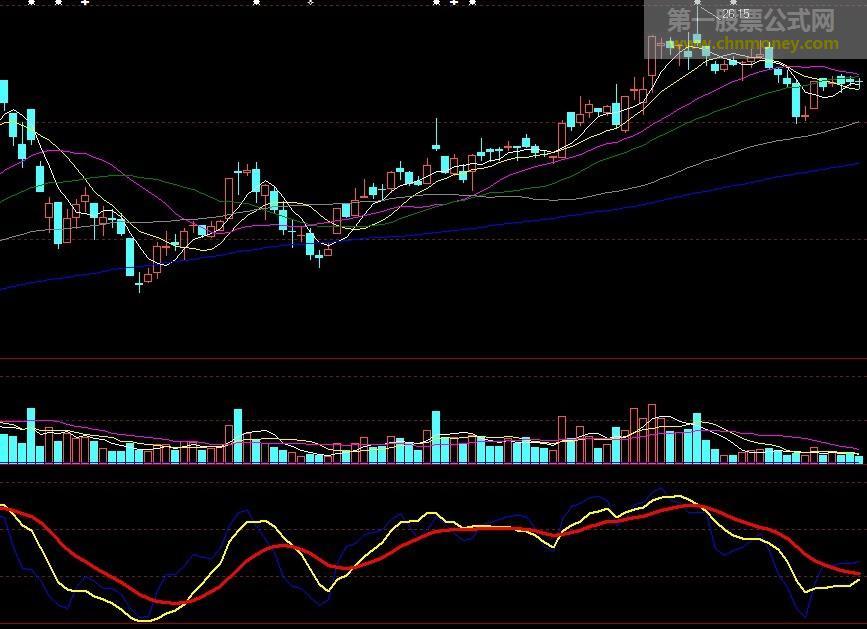Select the large cyan drop candle near right end
This screenshot has height=629, width=867.
click(x=796, y=101)
